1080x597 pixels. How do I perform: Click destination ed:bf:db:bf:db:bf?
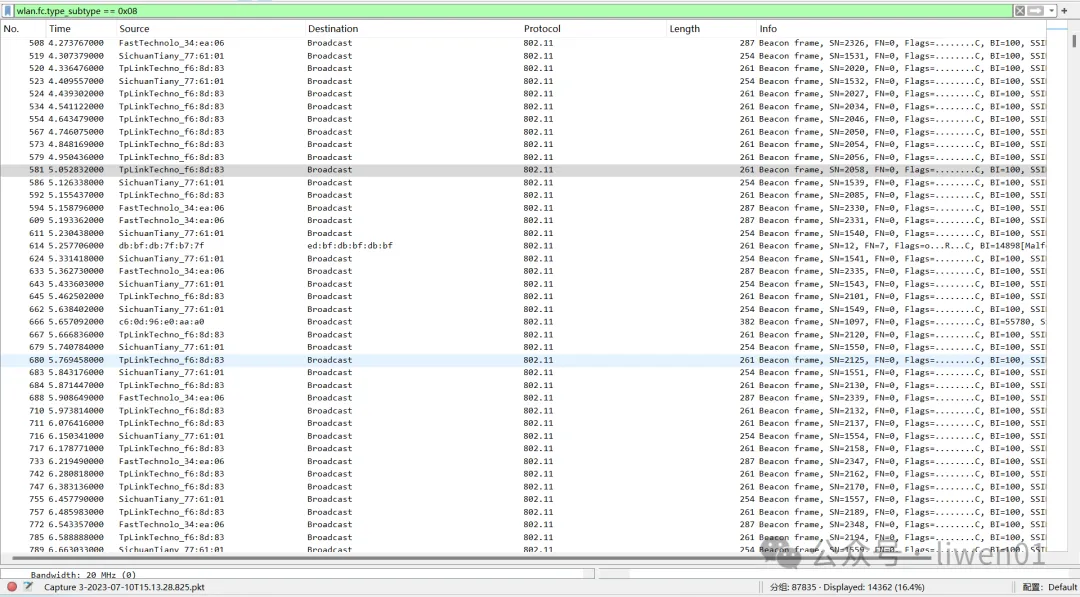350,246
